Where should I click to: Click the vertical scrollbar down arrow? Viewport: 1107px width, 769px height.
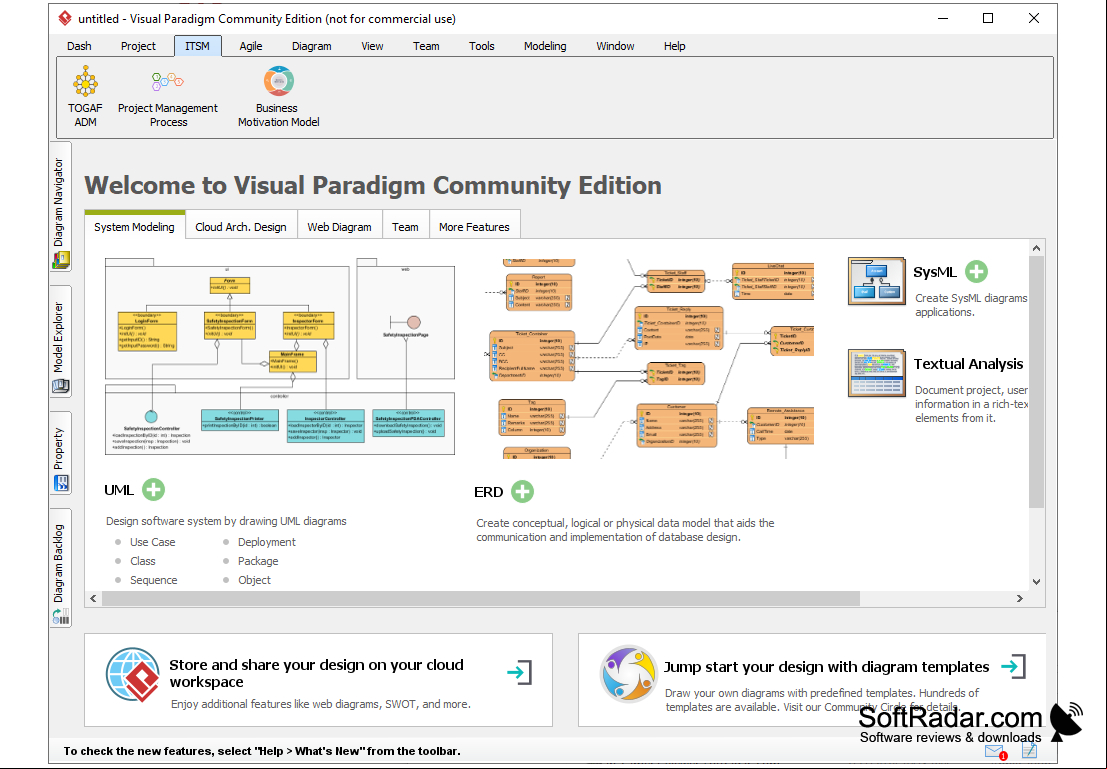pyautogui.click(x=1036, y=582)
